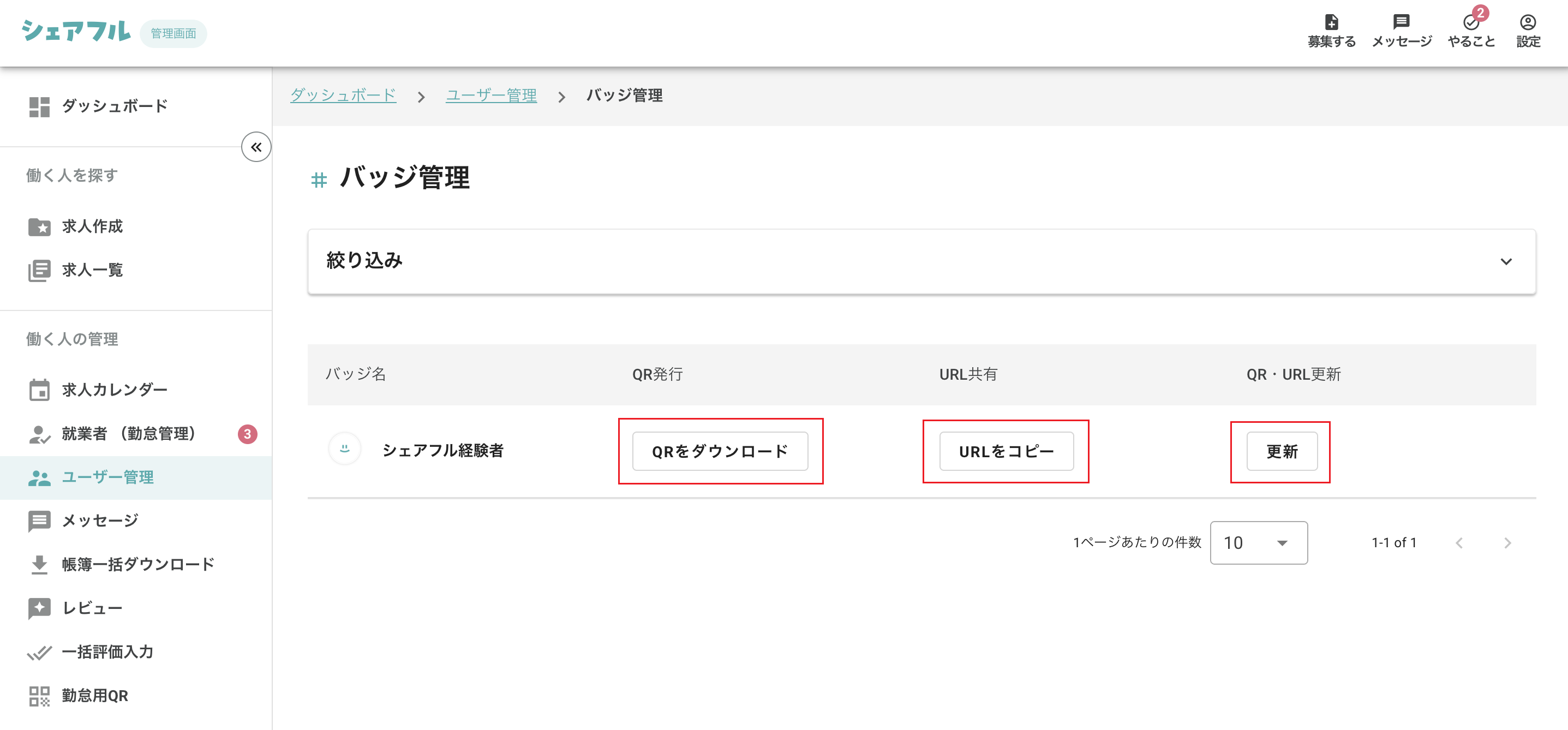Open 就業者（勤怠管理） sidebar item
Image resolution: width=1568 pixels, height=730 pixels.
pos(128,434)
